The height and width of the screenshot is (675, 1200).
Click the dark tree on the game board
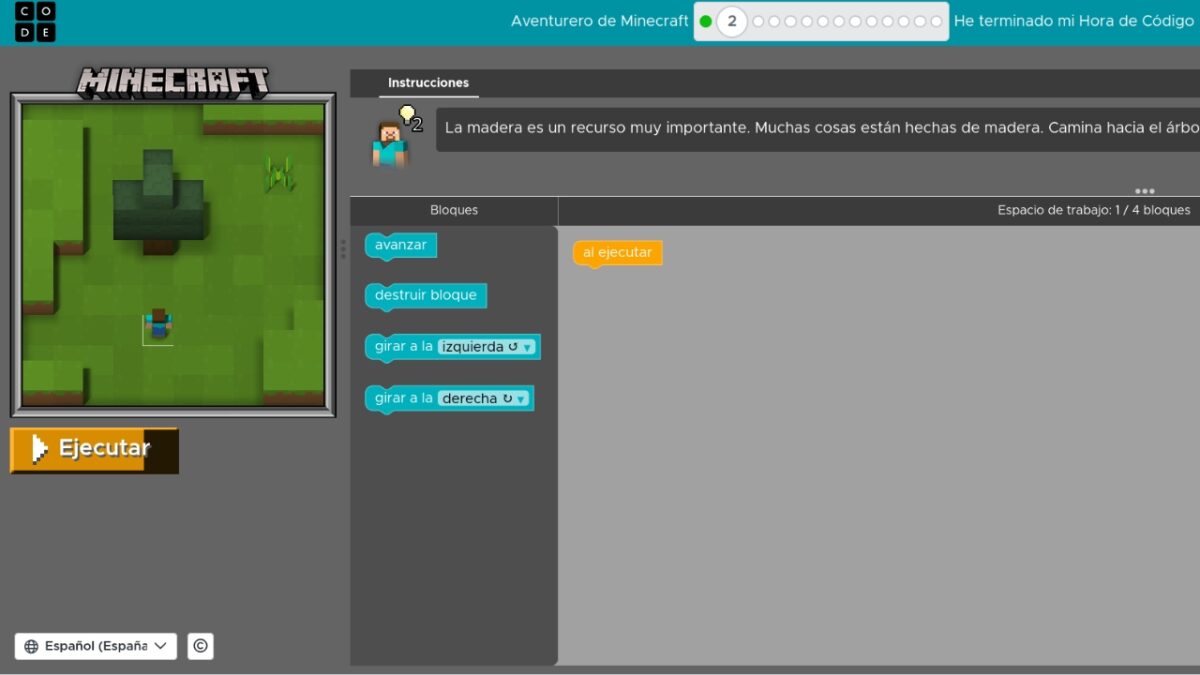tap(158, 201)
